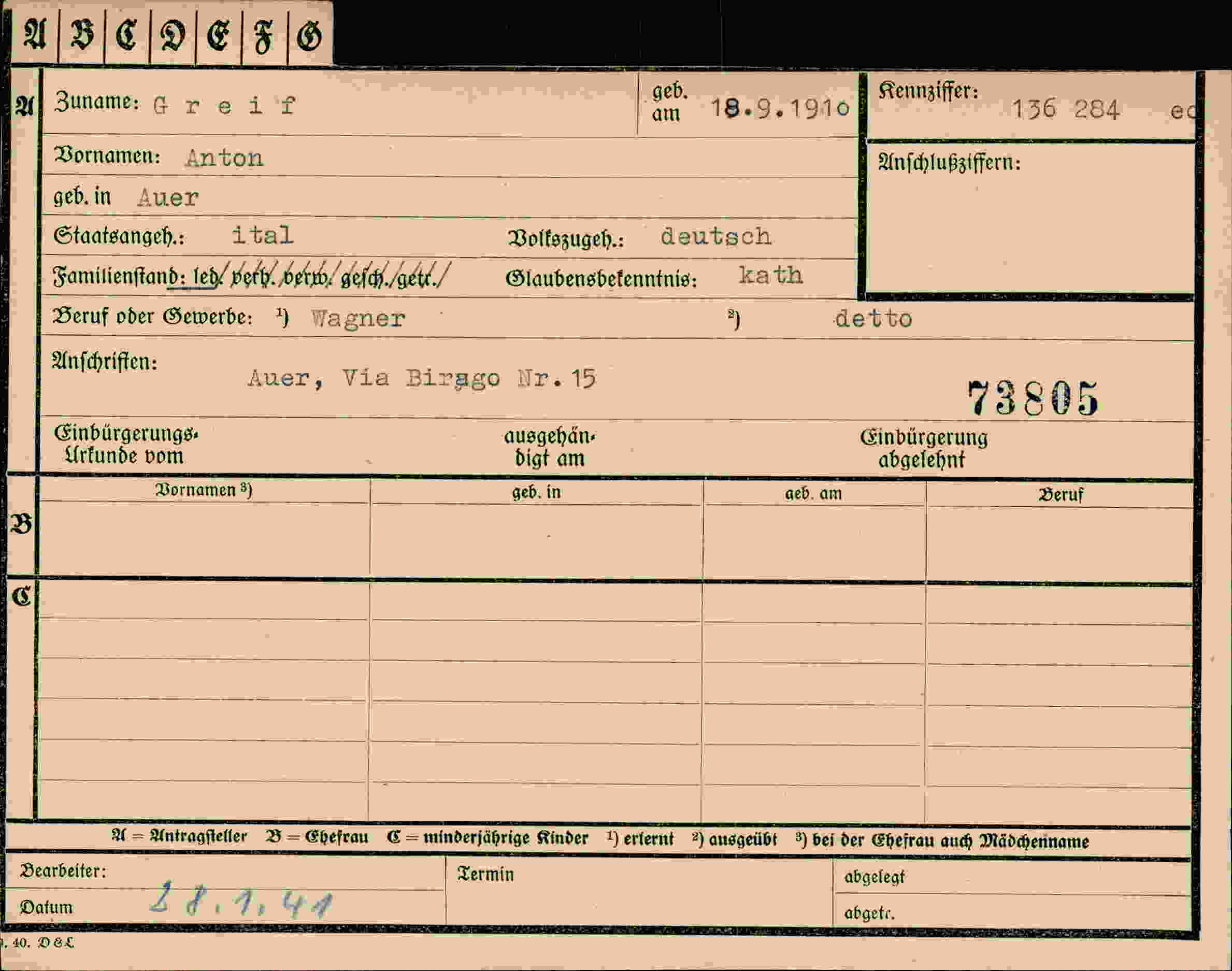Click the 'Beruf oder Gewerbe:' label

(x=152, y=317)
